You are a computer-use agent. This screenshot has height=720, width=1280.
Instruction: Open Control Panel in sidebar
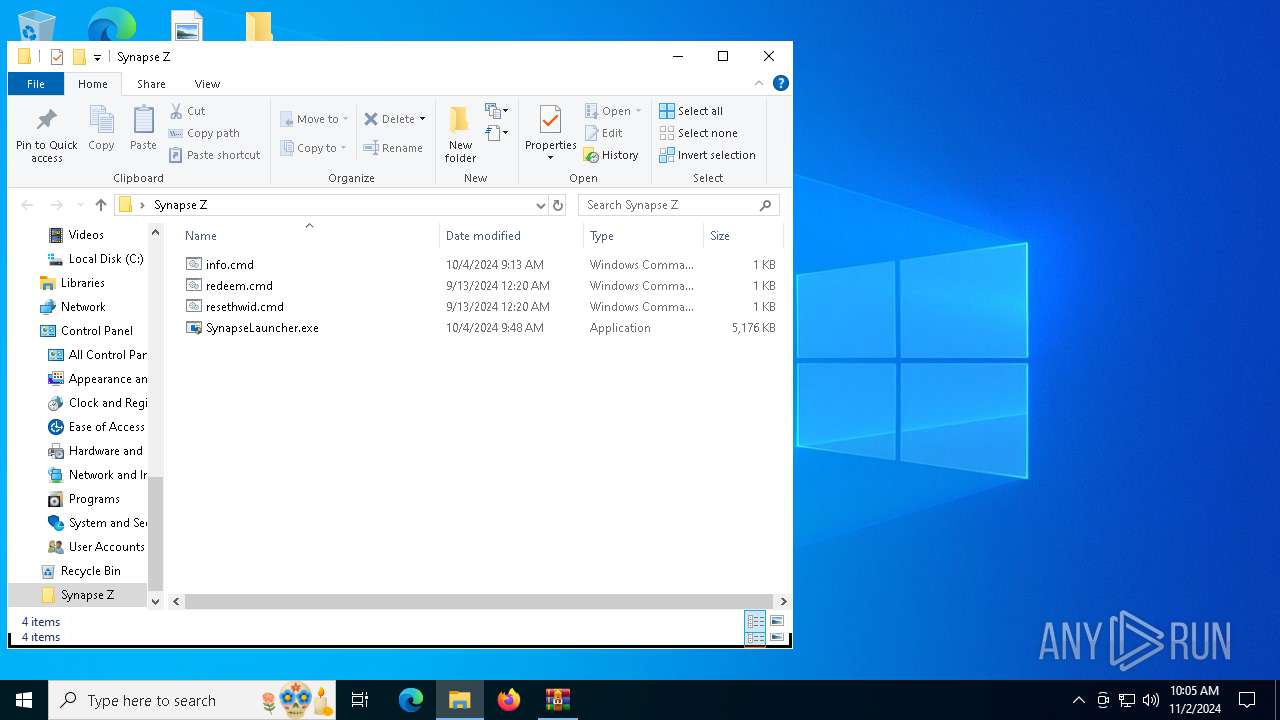pos(96,331)
